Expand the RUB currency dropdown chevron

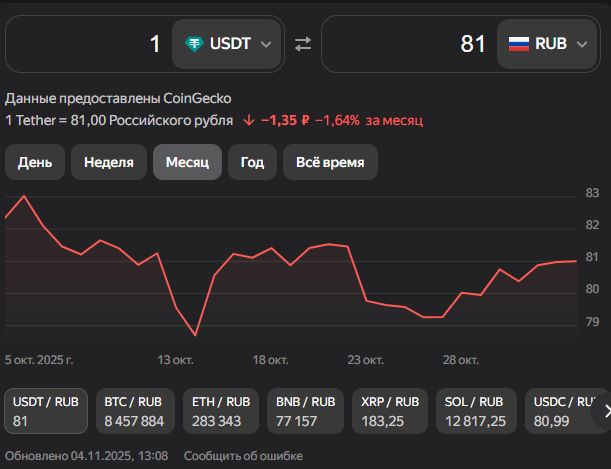click(x=582, y=44)
